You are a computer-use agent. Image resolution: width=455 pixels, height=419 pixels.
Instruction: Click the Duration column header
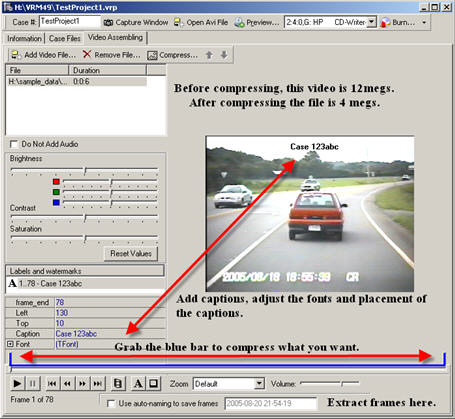[107, 70]
